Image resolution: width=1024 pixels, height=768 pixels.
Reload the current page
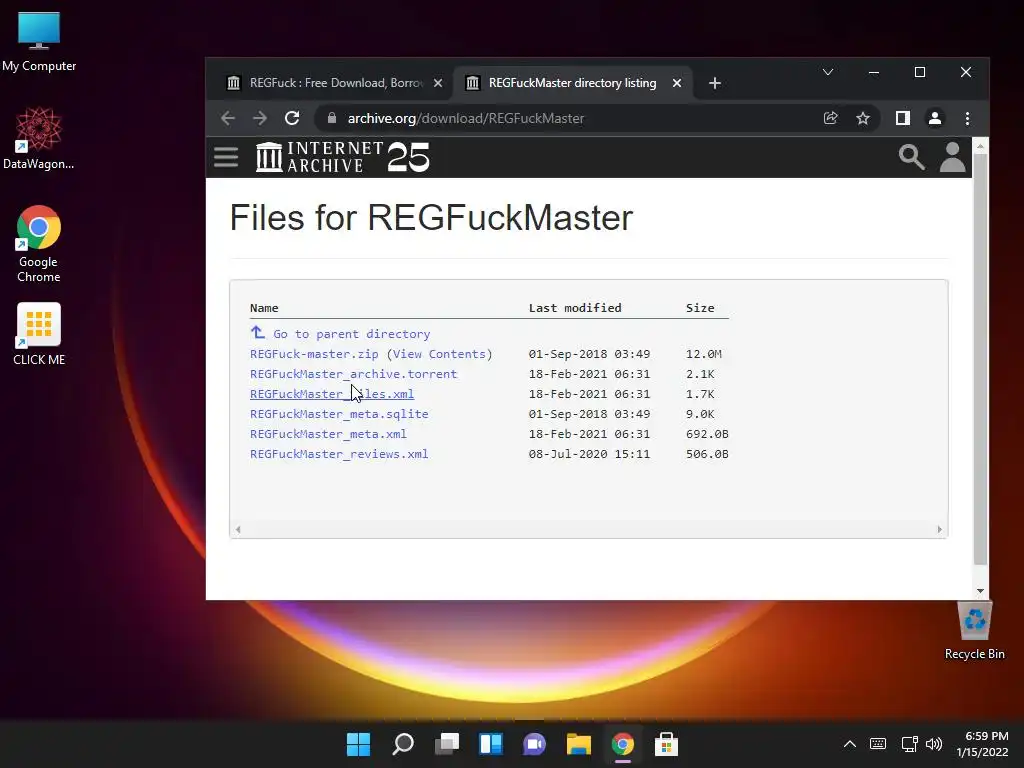pos(292,118)
